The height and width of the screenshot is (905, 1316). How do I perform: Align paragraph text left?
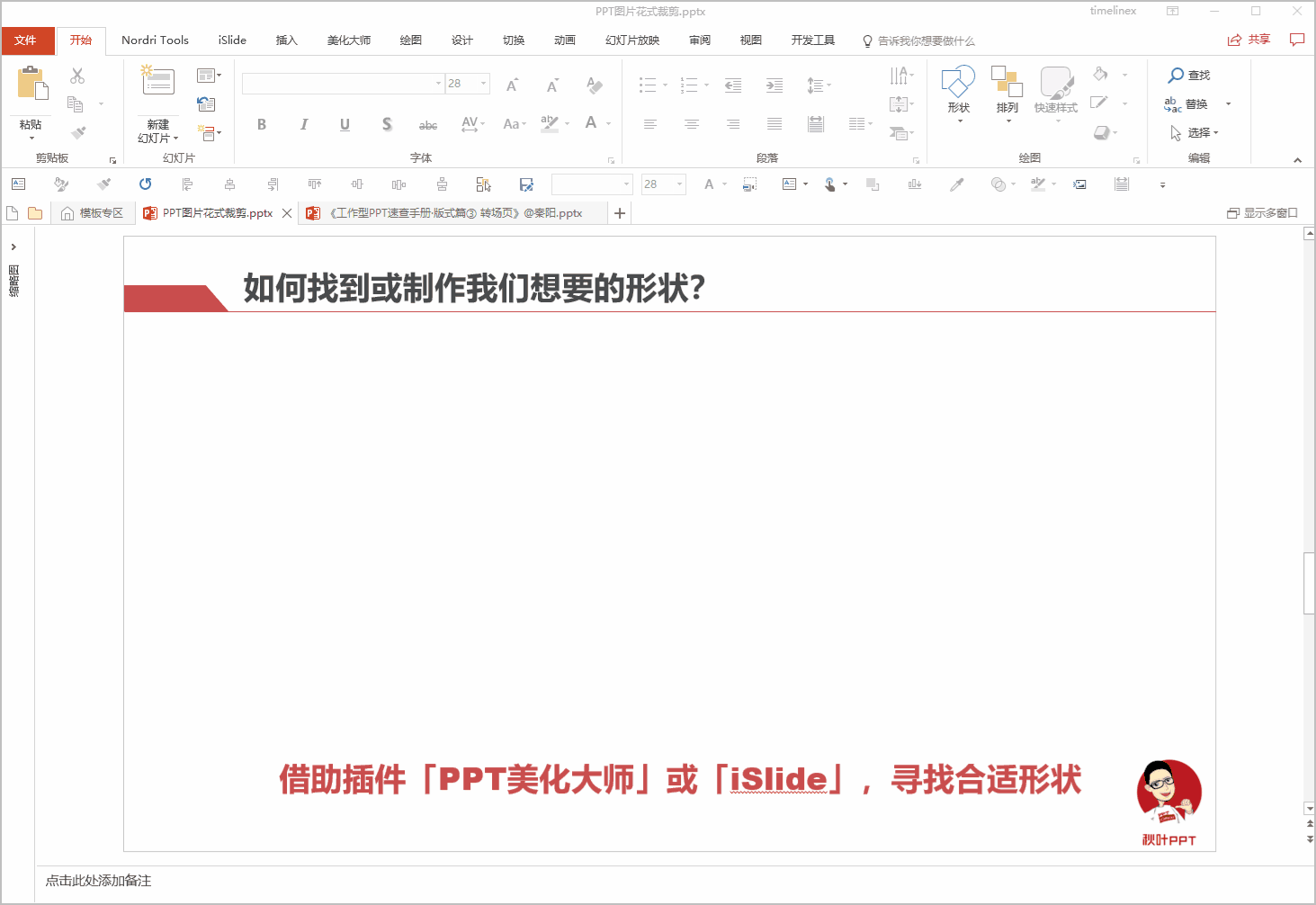tap(650, 124)
